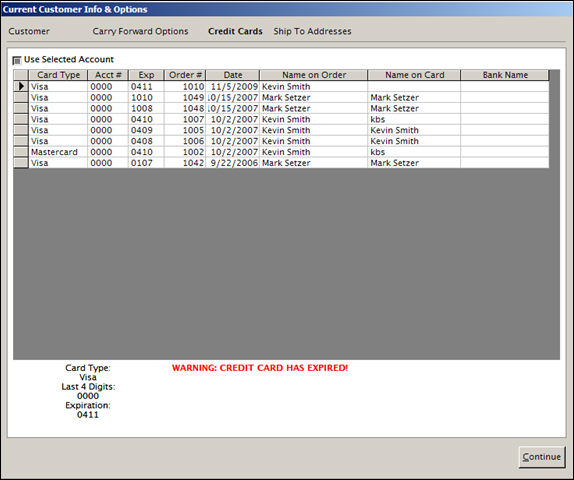Click the 11/5/2009 date cell
The height and width of the screenshot is (480, 574).
pyautogui.click(x=233, y=86)
